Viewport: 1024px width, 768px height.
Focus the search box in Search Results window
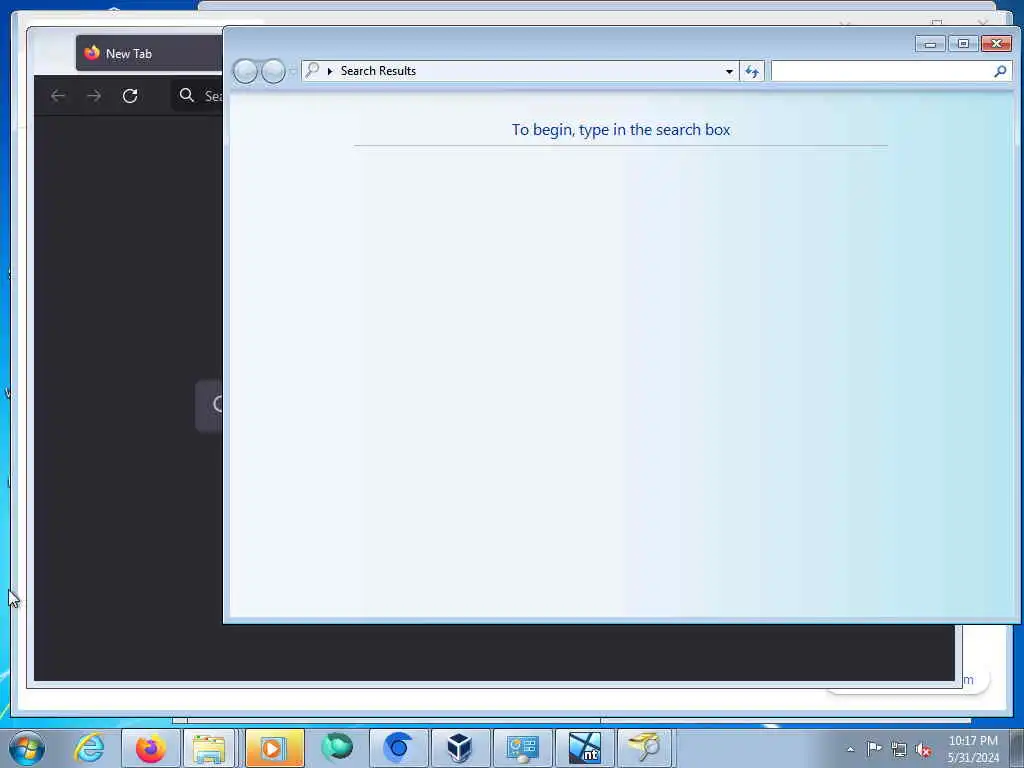click(x=881, y=71)
